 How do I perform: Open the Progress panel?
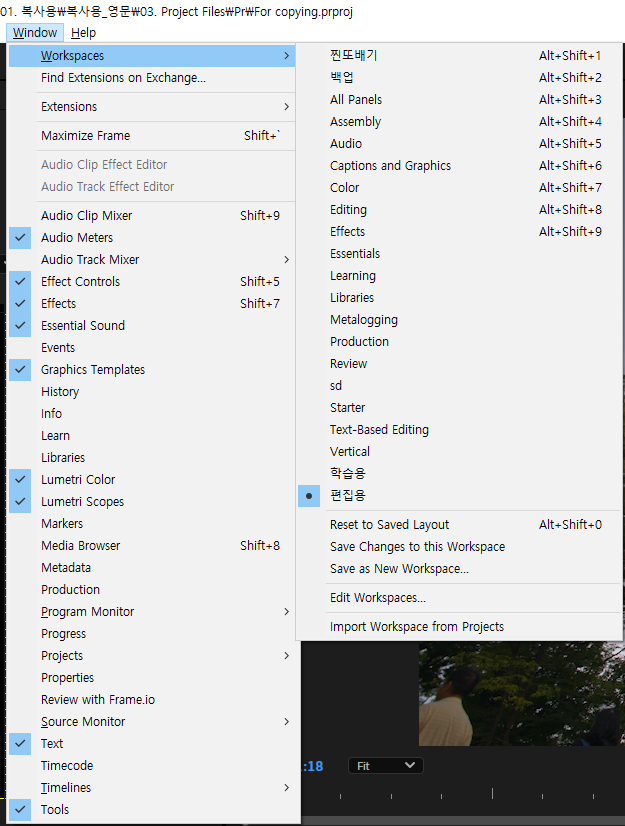tap(152, 634)
